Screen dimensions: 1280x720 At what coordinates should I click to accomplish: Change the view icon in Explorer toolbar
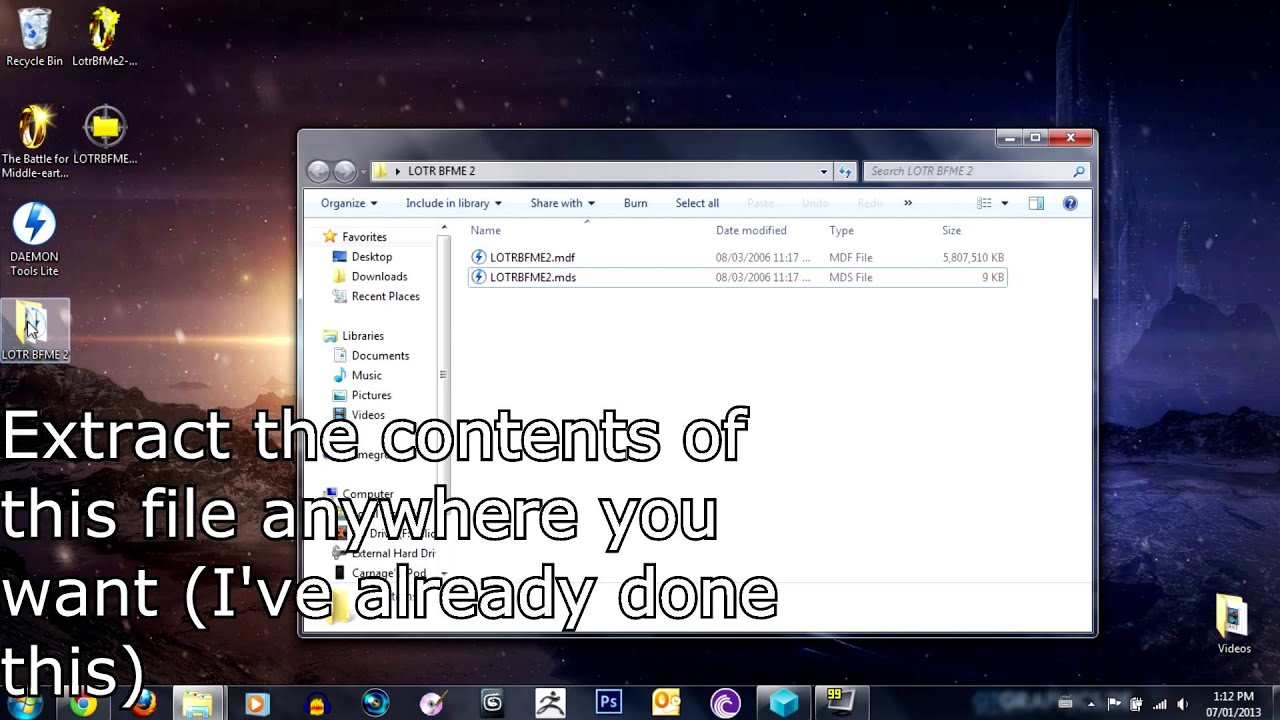pyautogui.click(x=984, y=203)
